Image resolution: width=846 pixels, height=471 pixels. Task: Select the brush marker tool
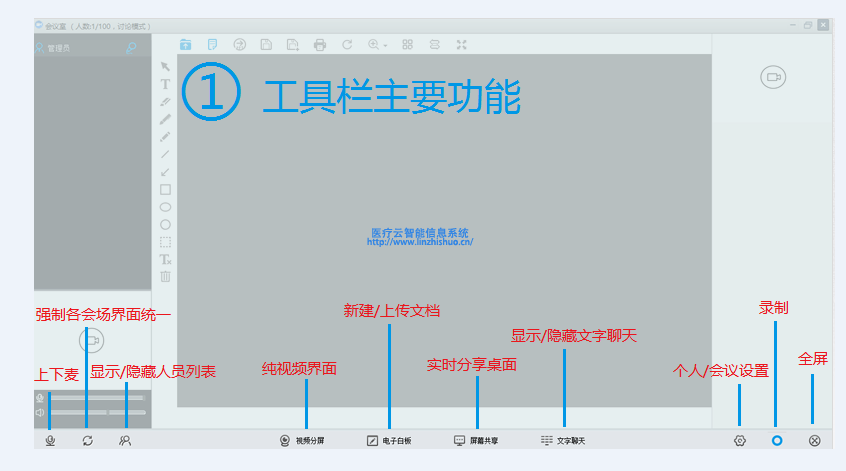click(165, 119)
